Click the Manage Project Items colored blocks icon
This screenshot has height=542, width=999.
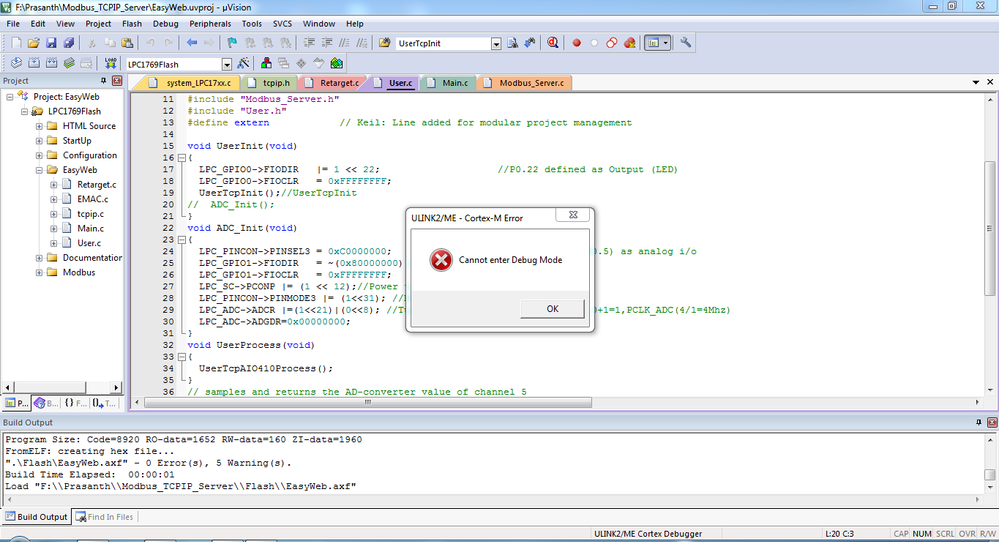(x=266, y=63)
